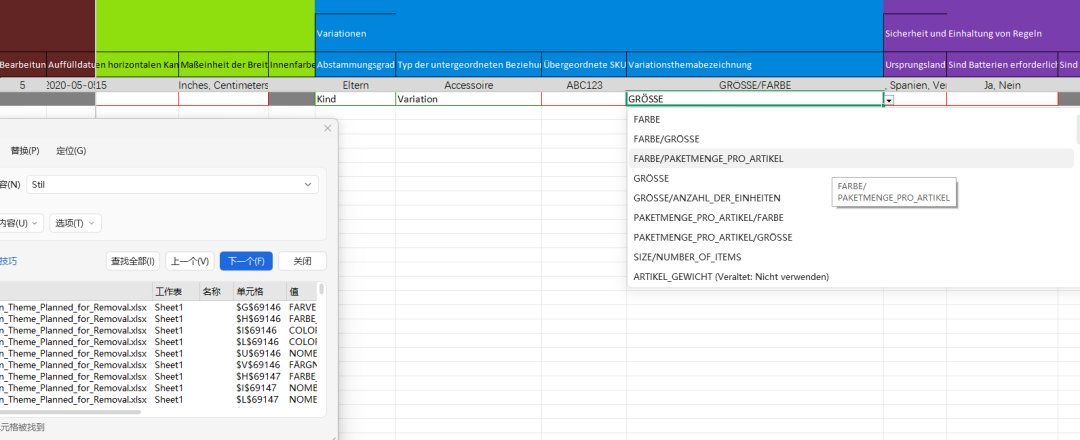The height and width of the screenshot is (440, 1080).
Task: Select the result row for cell $L$69146
Action: tap(158, 342)
